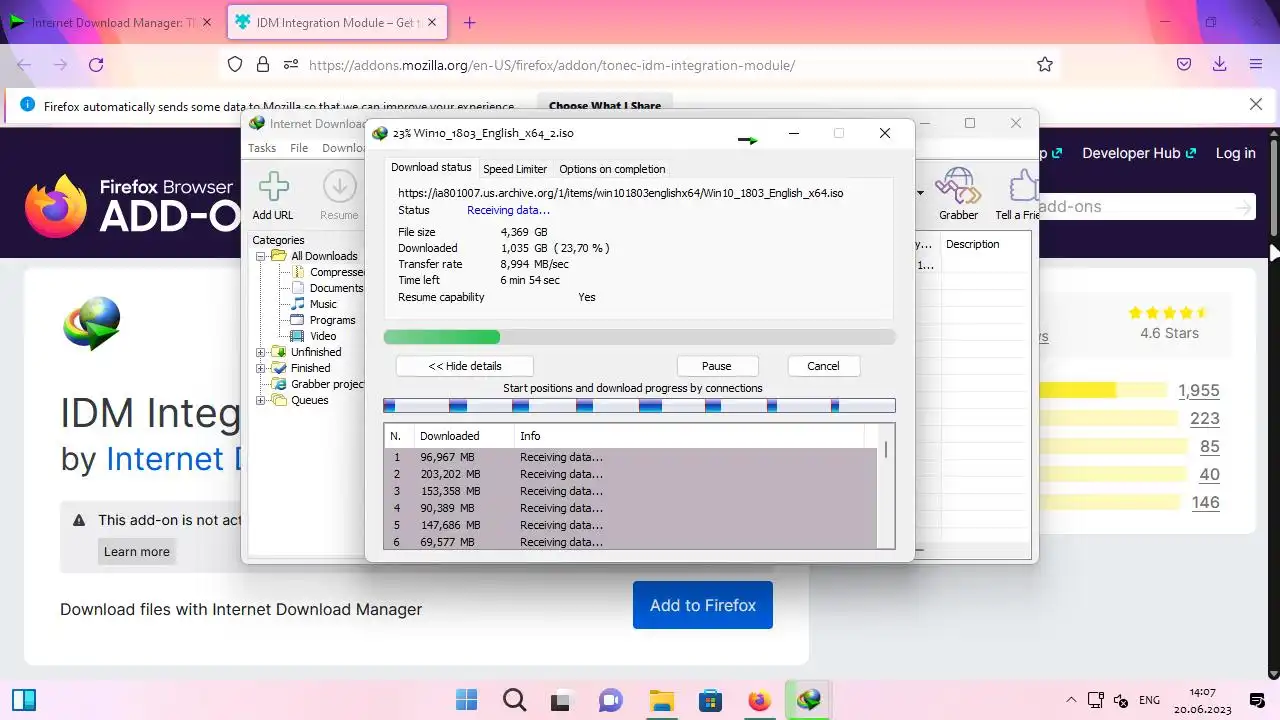Open taskbar Search magnifier
Viewport: 1280px width, 720px height.
click(514, 700)
